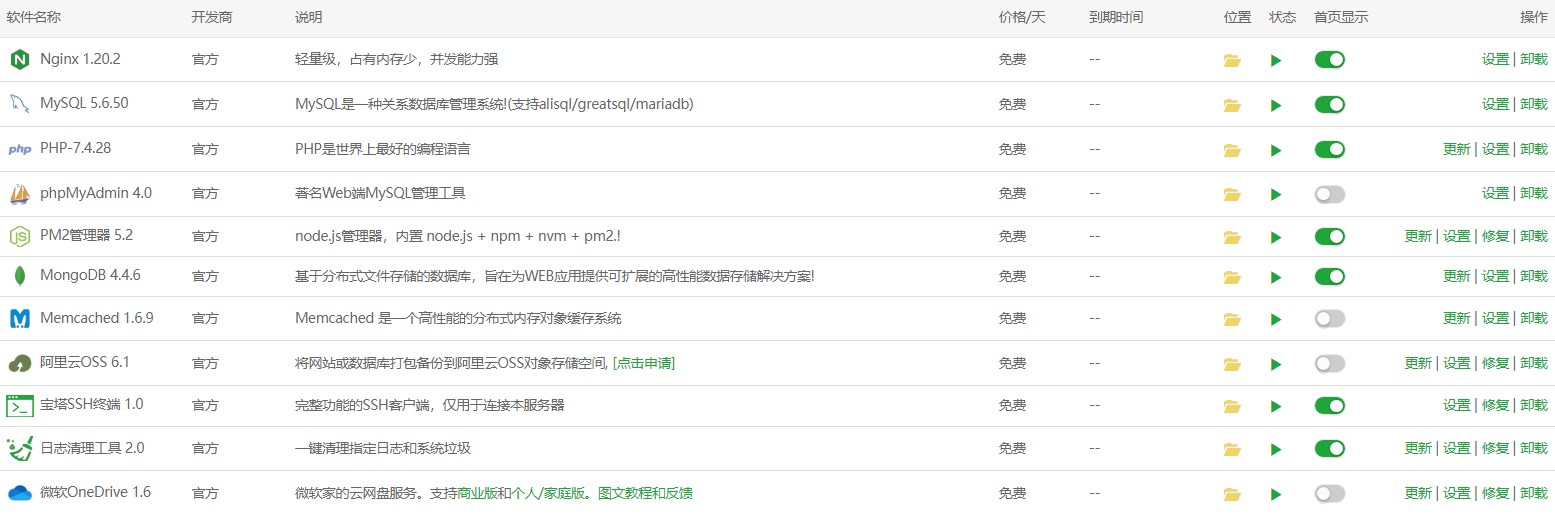Click 修复 for PM2管理器 5.2
The width and height of the screenshot is (1555, 514).
(x=1495, y=236)
